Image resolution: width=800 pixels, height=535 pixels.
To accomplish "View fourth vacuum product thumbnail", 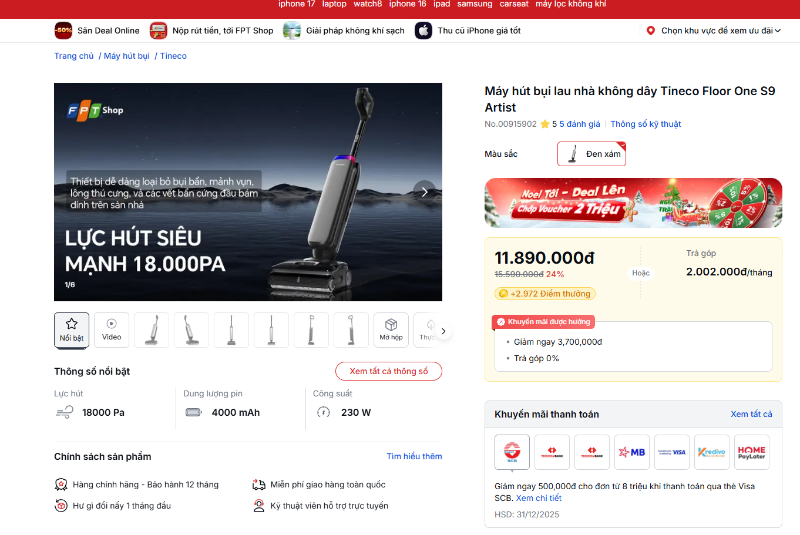I will 271,330.
